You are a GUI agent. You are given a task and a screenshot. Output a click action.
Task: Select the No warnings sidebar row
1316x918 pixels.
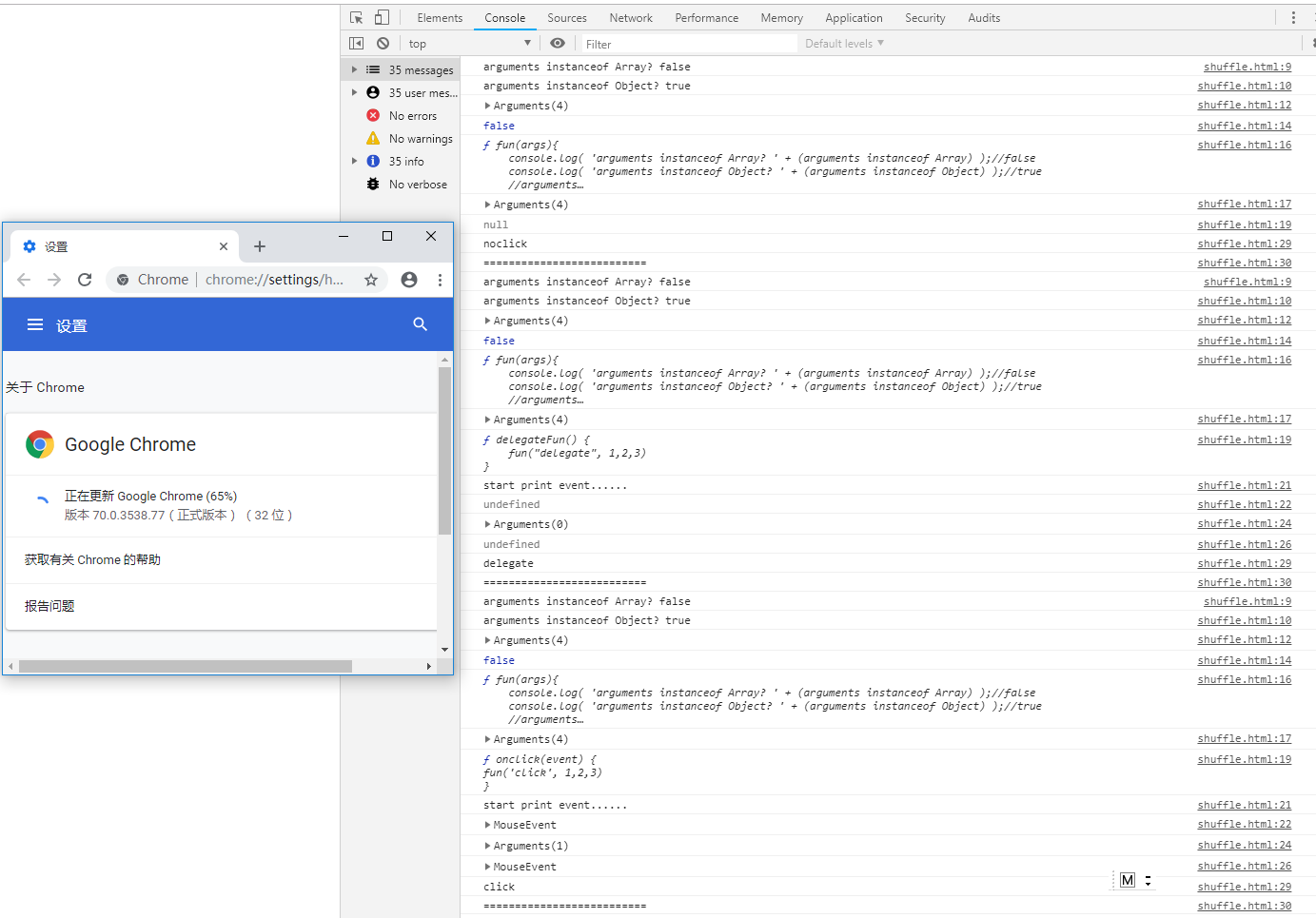coord(402,139)
